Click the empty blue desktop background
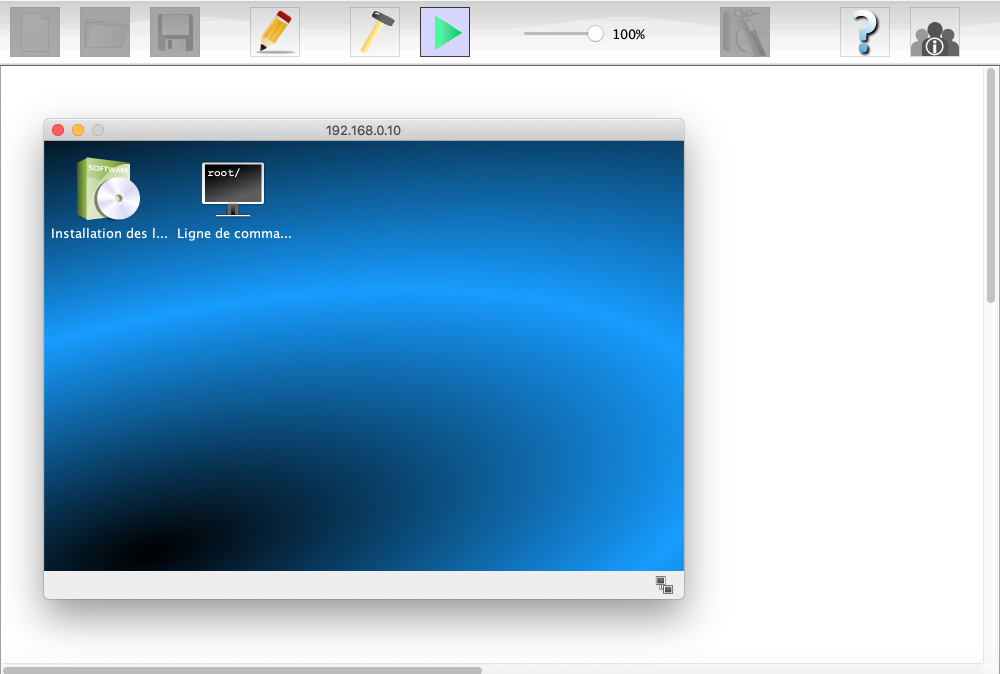This screenshot has width=1000, height=674. [x=400, y=400]
